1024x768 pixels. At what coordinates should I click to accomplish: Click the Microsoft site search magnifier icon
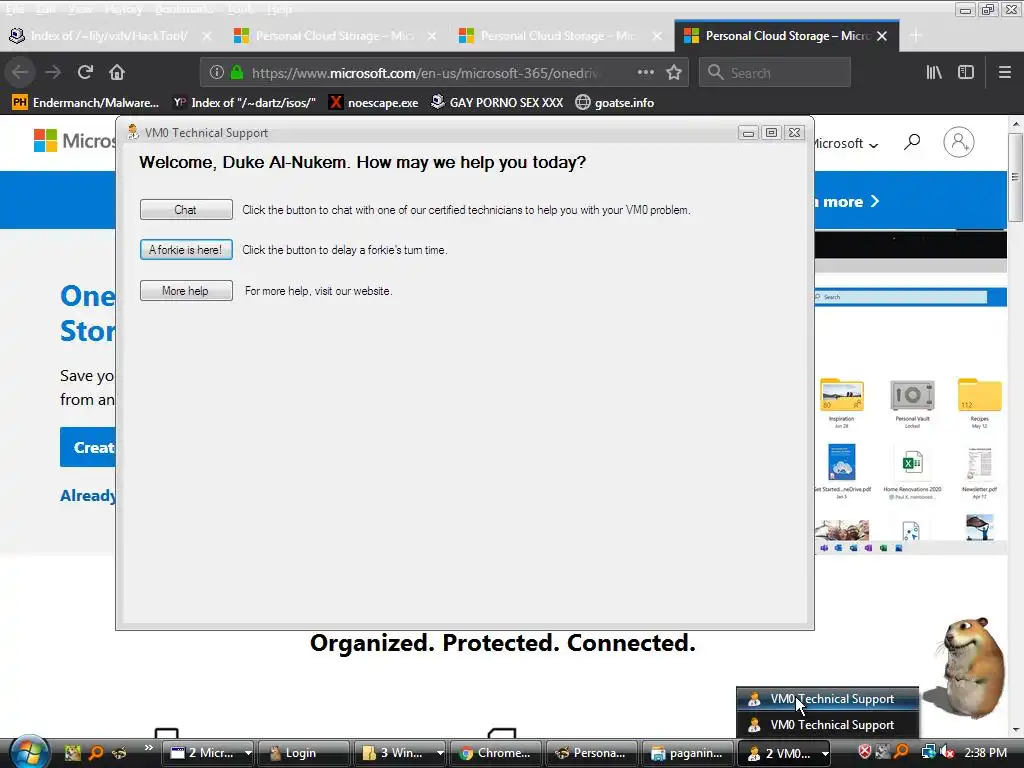[x=912, y=142]
